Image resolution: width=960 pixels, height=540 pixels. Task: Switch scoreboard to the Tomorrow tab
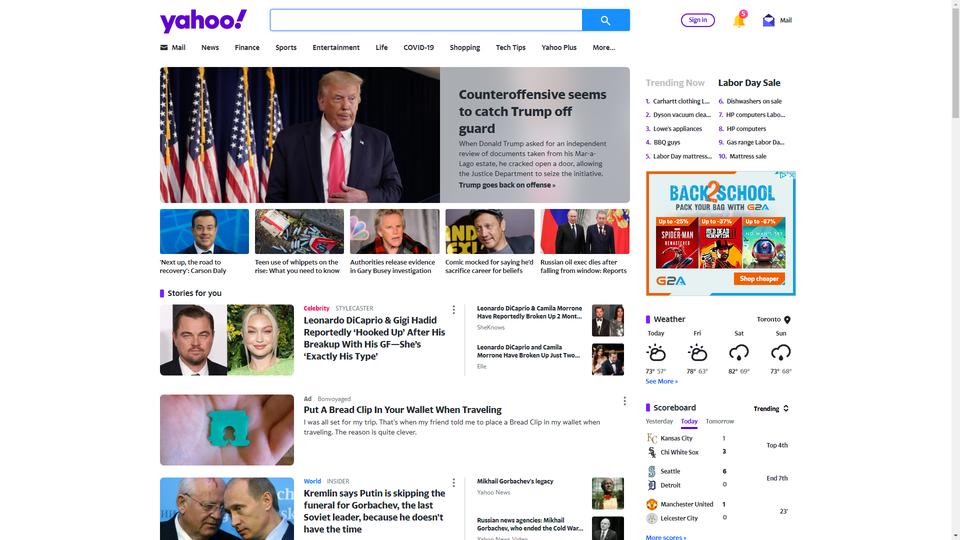pyautogui.click(x=719, y=421)
